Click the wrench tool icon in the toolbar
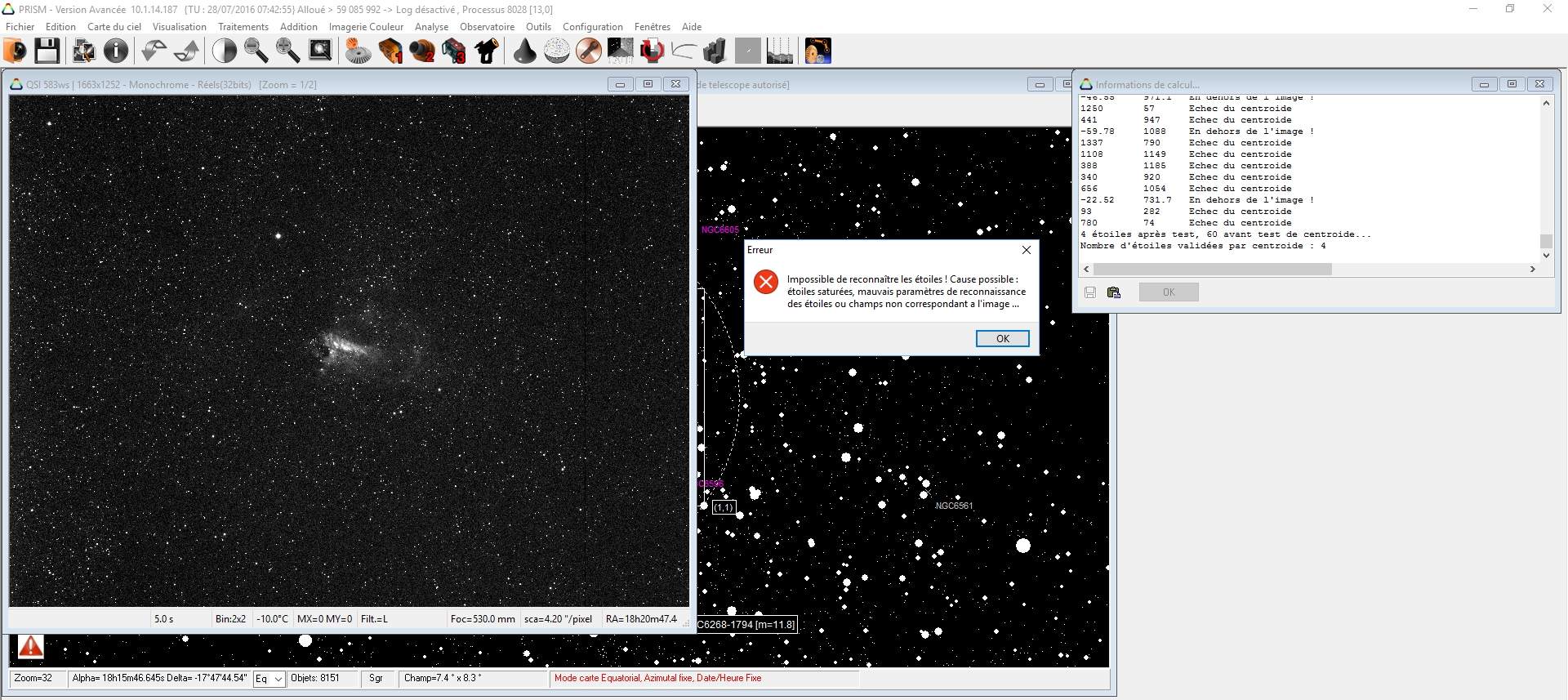The image size is (1568, 700). [x=588, y=51]
